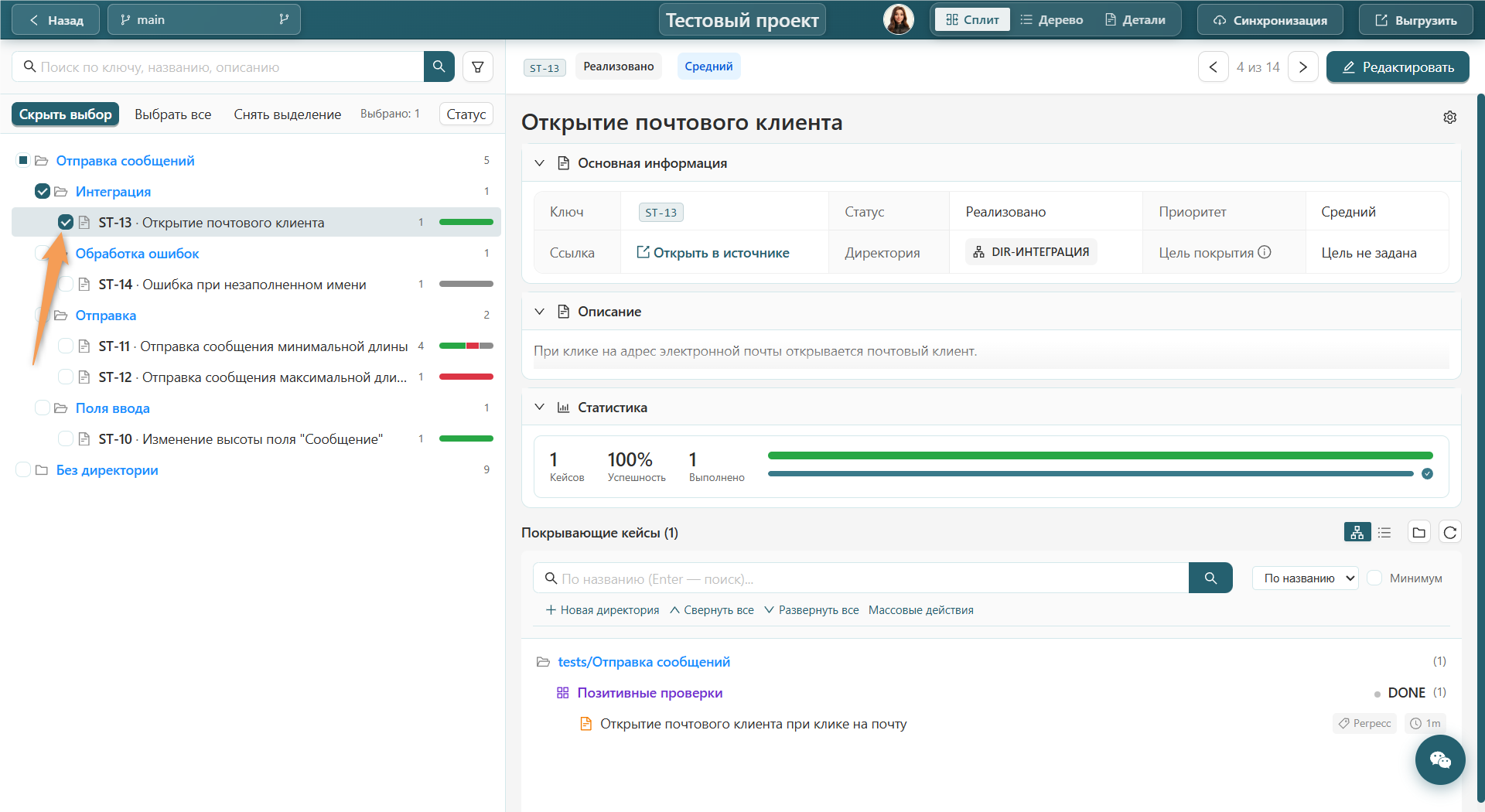This screenshot has height=812, width=1485.
Task: Open settings gear next to title
Action: tap(1449, 117)
